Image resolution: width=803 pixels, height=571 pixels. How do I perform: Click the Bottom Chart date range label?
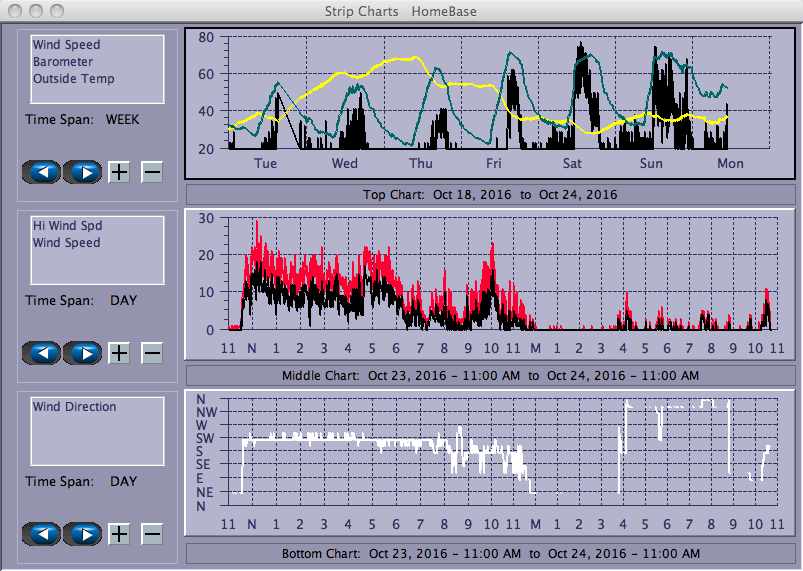point(490,553)
